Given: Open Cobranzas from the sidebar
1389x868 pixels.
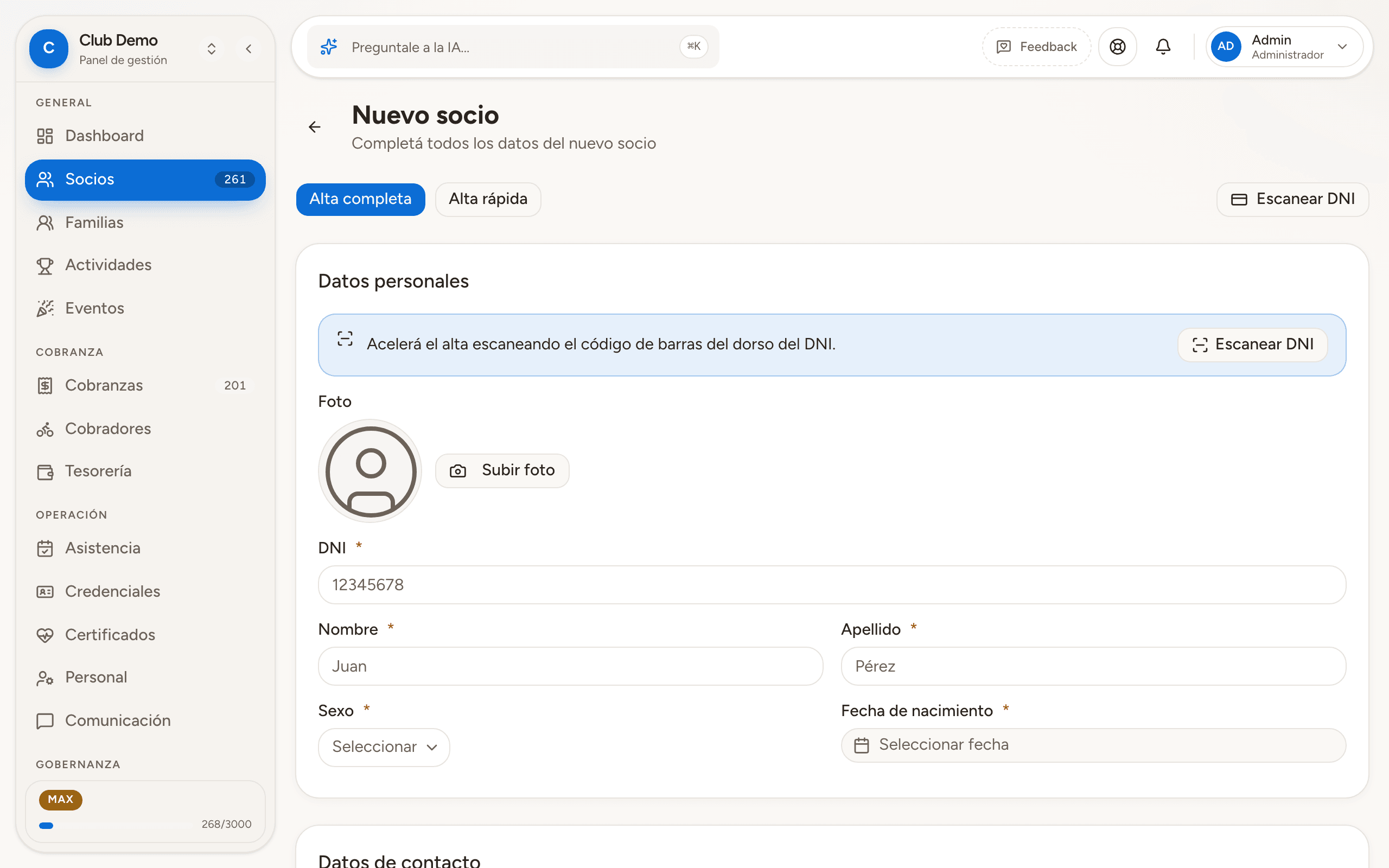Looking at the screenshot, I should pyautogui.click(x=145, y=385).
